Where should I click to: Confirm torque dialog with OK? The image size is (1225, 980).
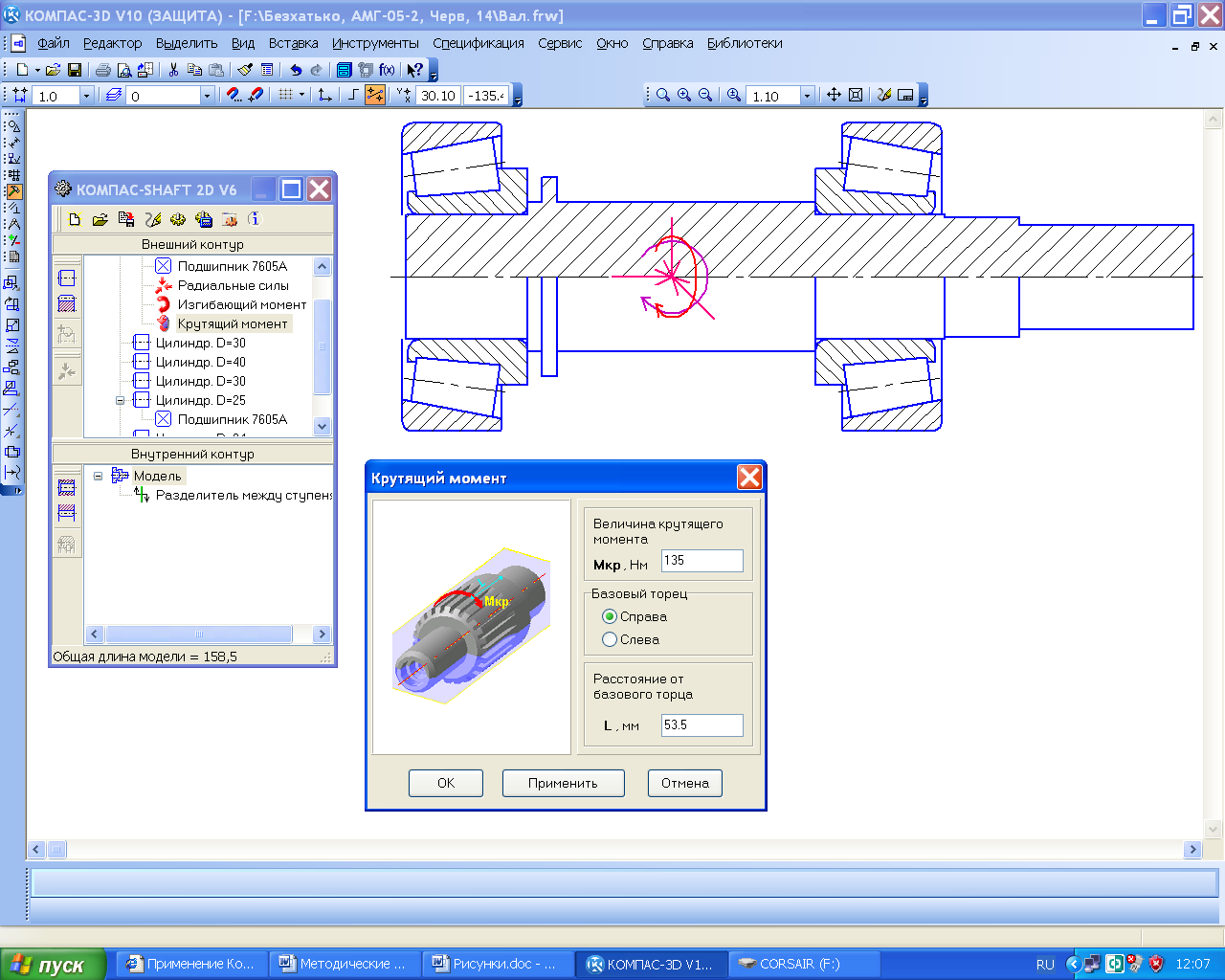446,783
